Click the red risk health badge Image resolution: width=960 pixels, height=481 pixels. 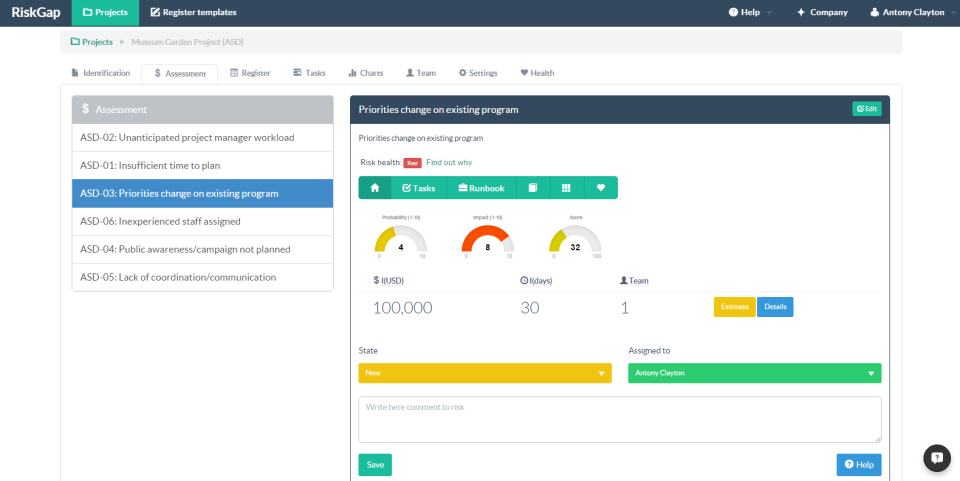click(412, 162)
